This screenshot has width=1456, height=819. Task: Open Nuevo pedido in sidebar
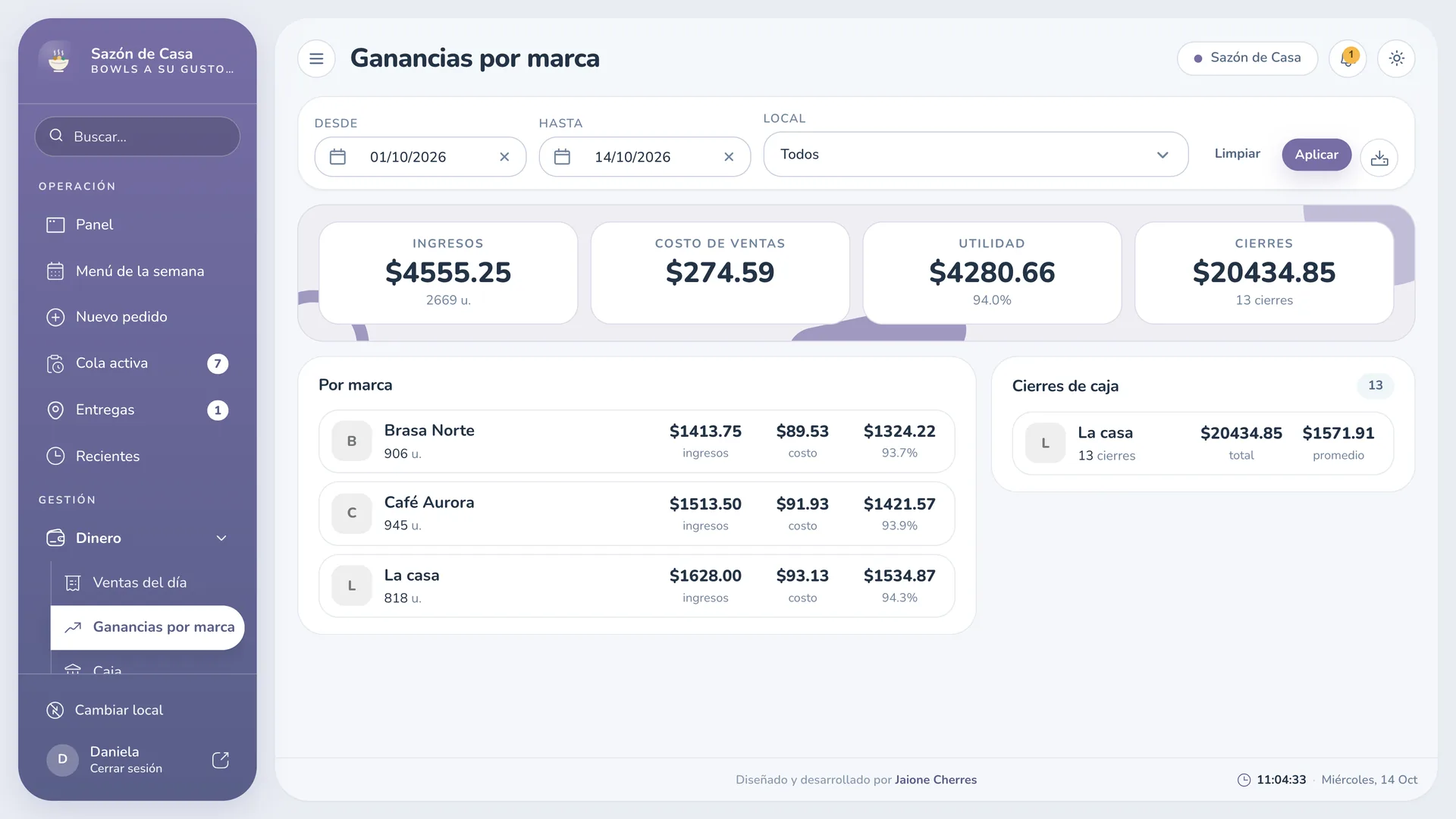137,317
